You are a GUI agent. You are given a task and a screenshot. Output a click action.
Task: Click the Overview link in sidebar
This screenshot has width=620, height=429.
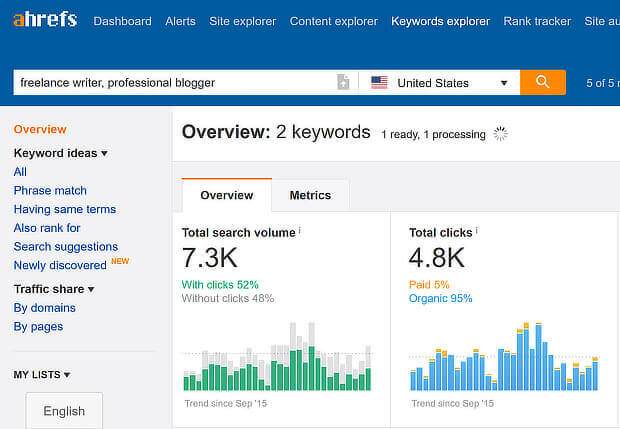[x=40, y=129]
